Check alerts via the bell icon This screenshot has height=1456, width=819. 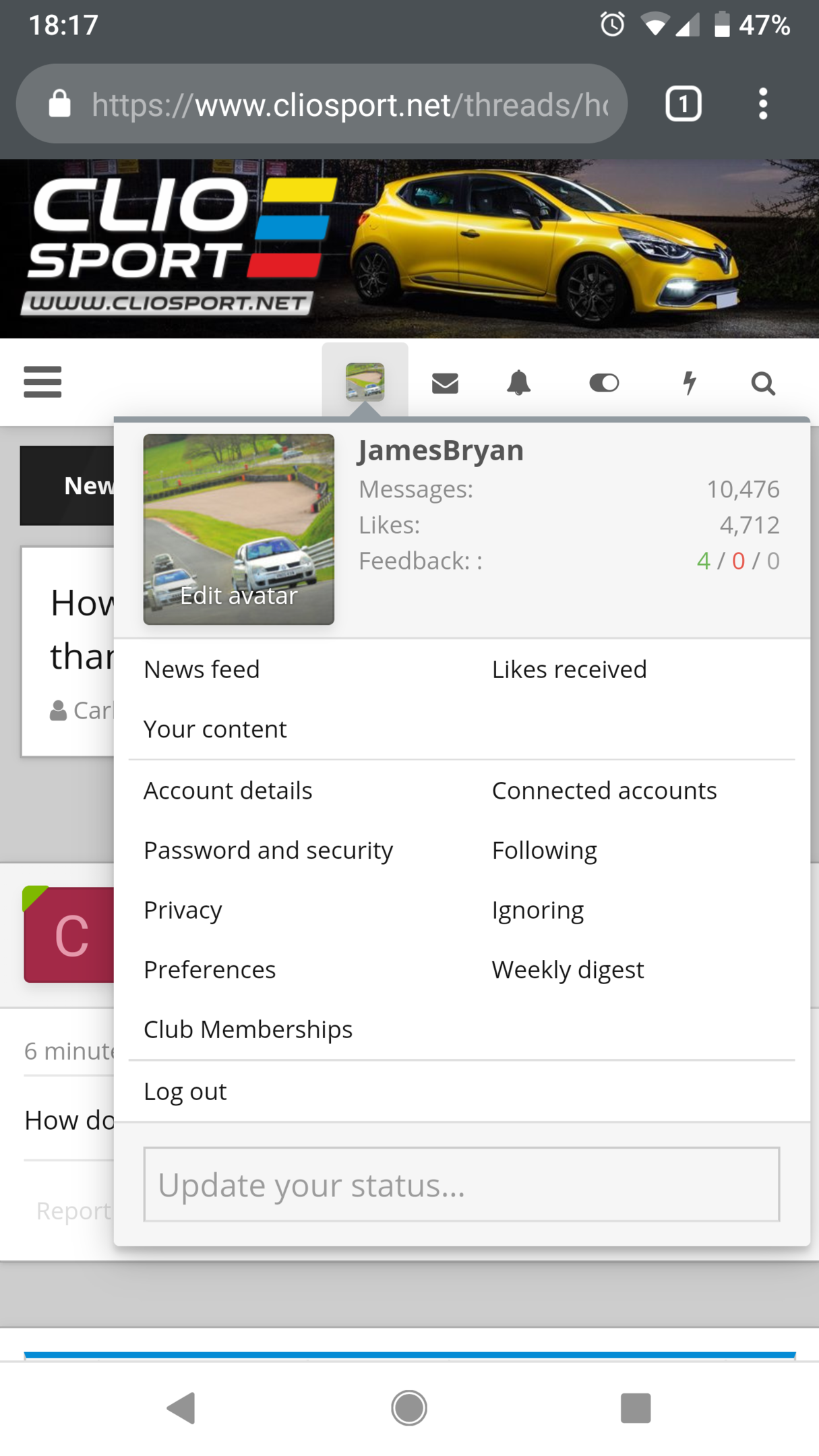click(x=518, y=383)
